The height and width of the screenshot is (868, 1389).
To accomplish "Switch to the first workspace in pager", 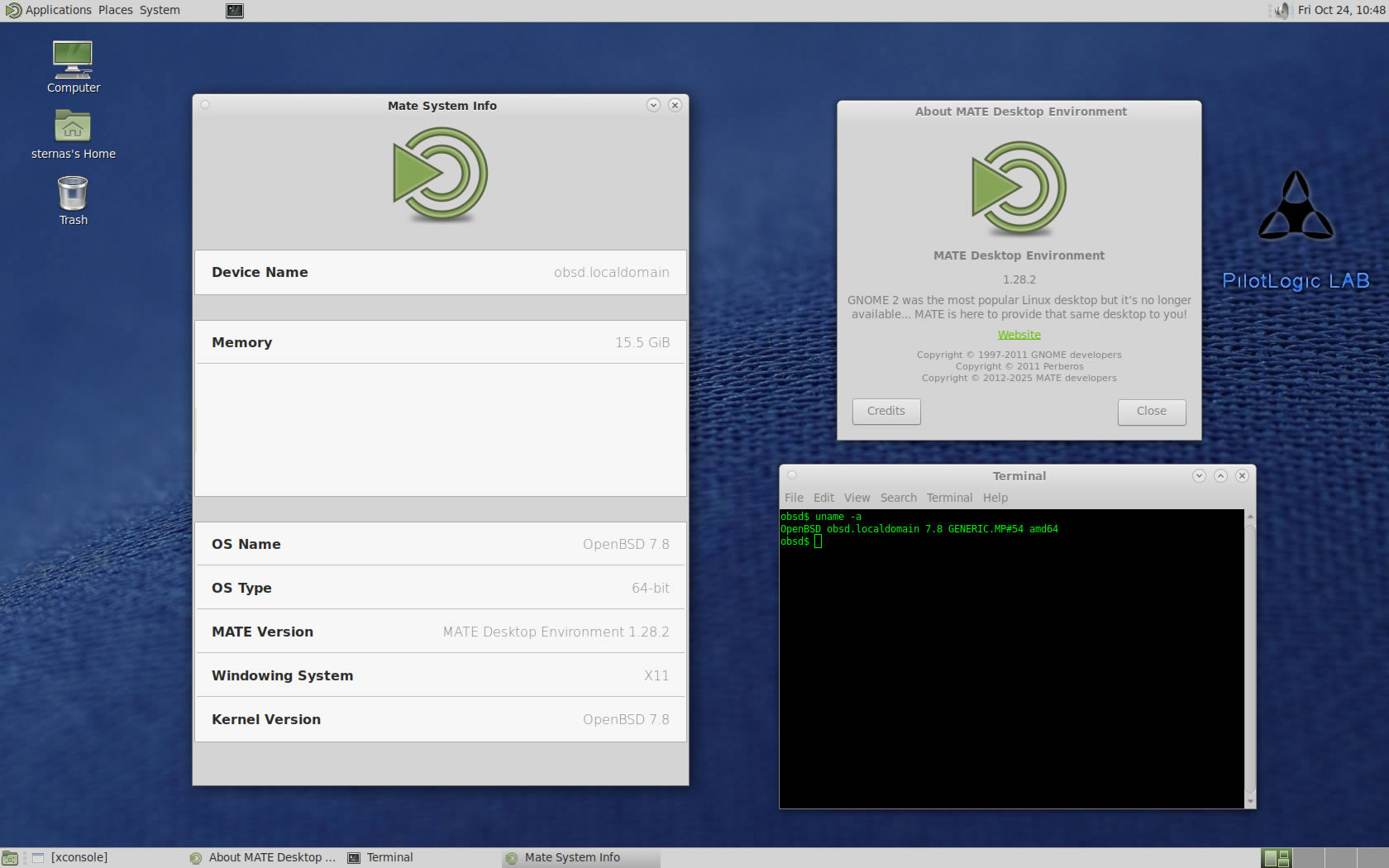I will 1276,858.
